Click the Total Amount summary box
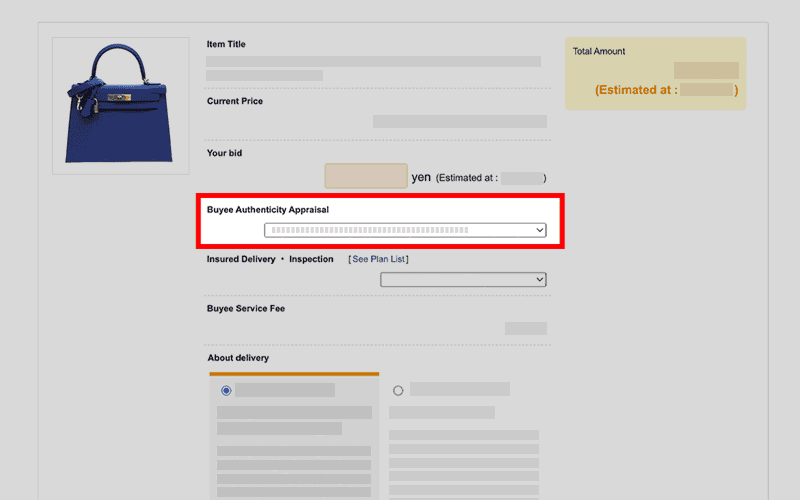 [655, 73]
